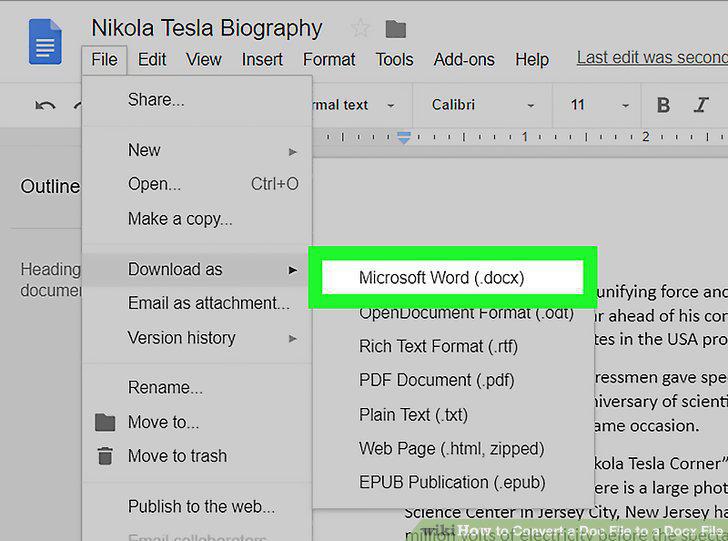Click the folder icon next to Move to
The image size is (728, 541).
coord(105,422)
